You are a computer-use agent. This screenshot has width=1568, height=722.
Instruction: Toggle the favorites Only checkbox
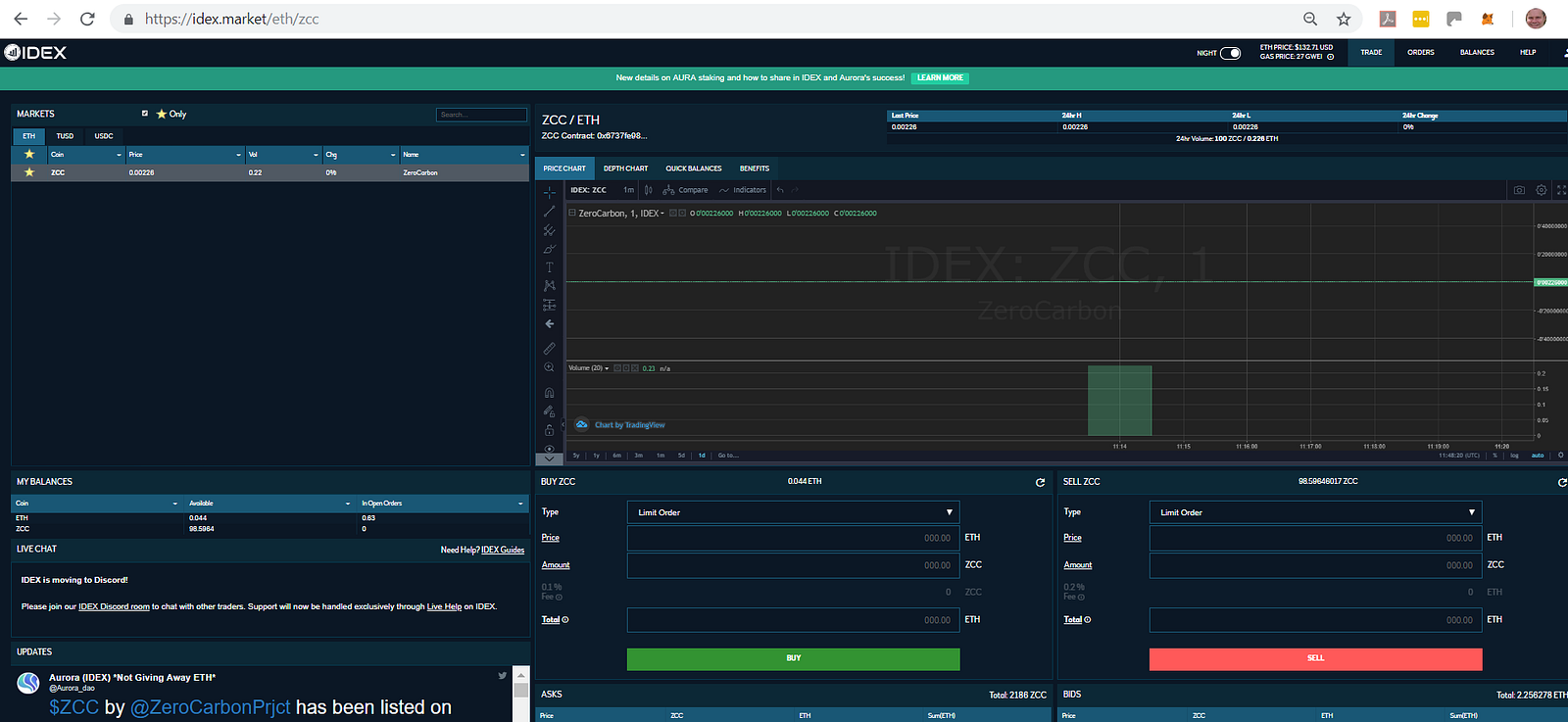point(145,114)
